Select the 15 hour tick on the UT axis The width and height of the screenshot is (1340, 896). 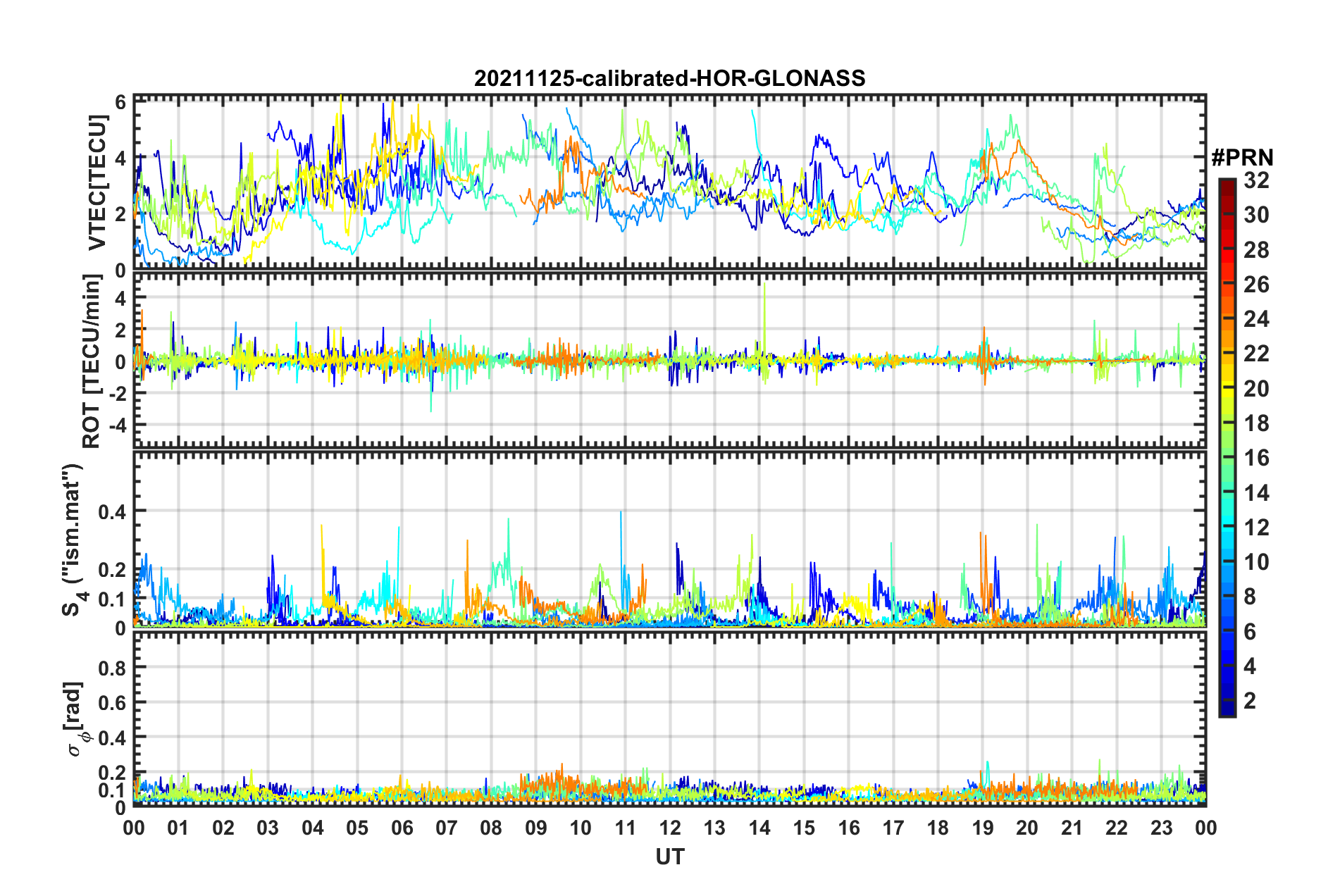tap(804, 828)
